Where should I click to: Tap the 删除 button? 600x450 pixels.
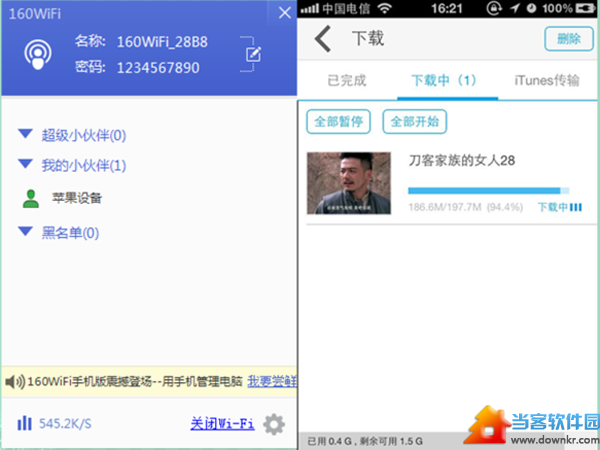coord(568,39)
